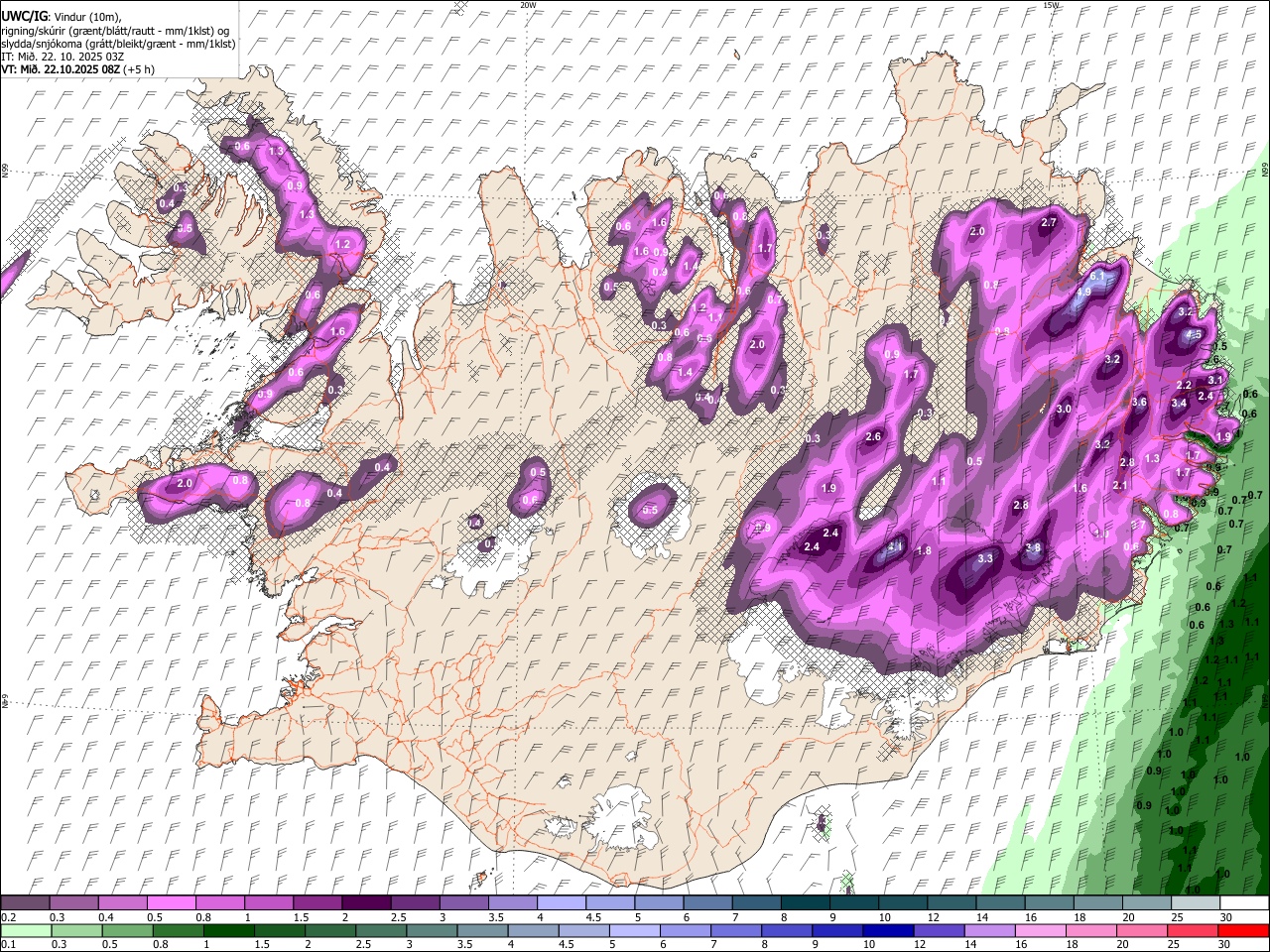Select the bright pink snow swatch between 0.5 and 0.8

click(x=171, y=903)
